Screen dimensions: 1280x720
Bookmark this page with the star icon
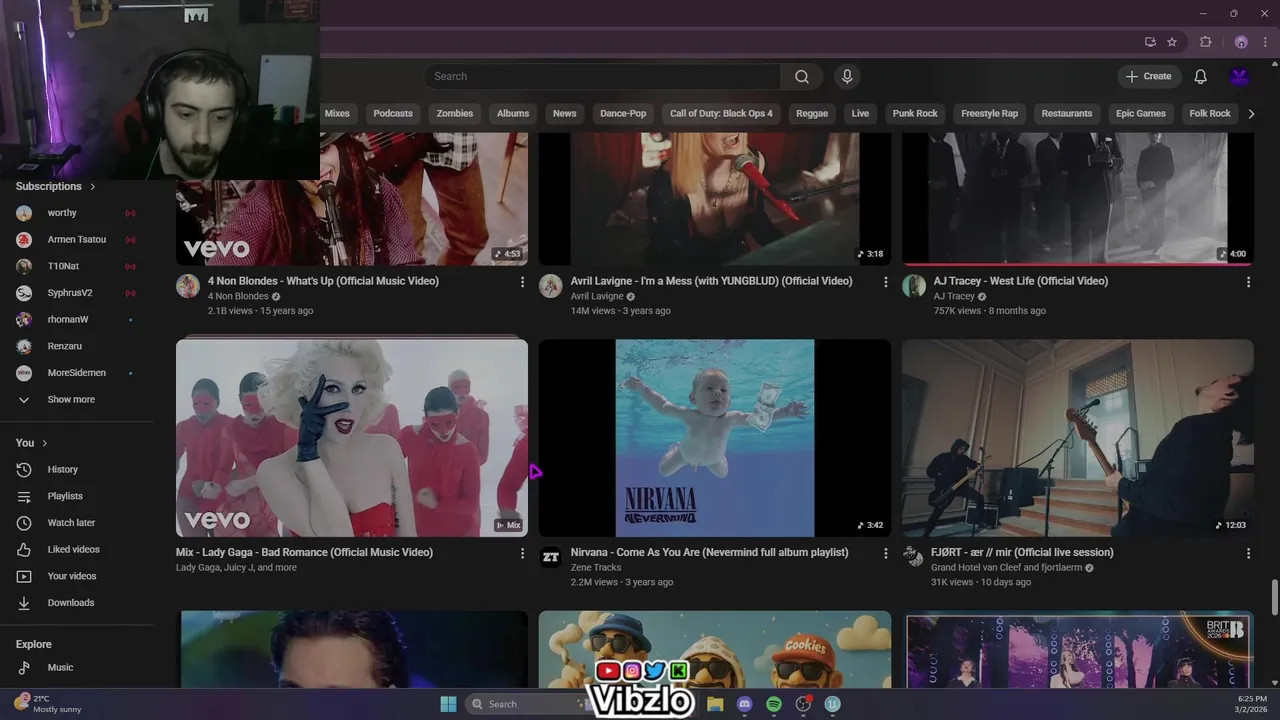[x=1172, y=42]
